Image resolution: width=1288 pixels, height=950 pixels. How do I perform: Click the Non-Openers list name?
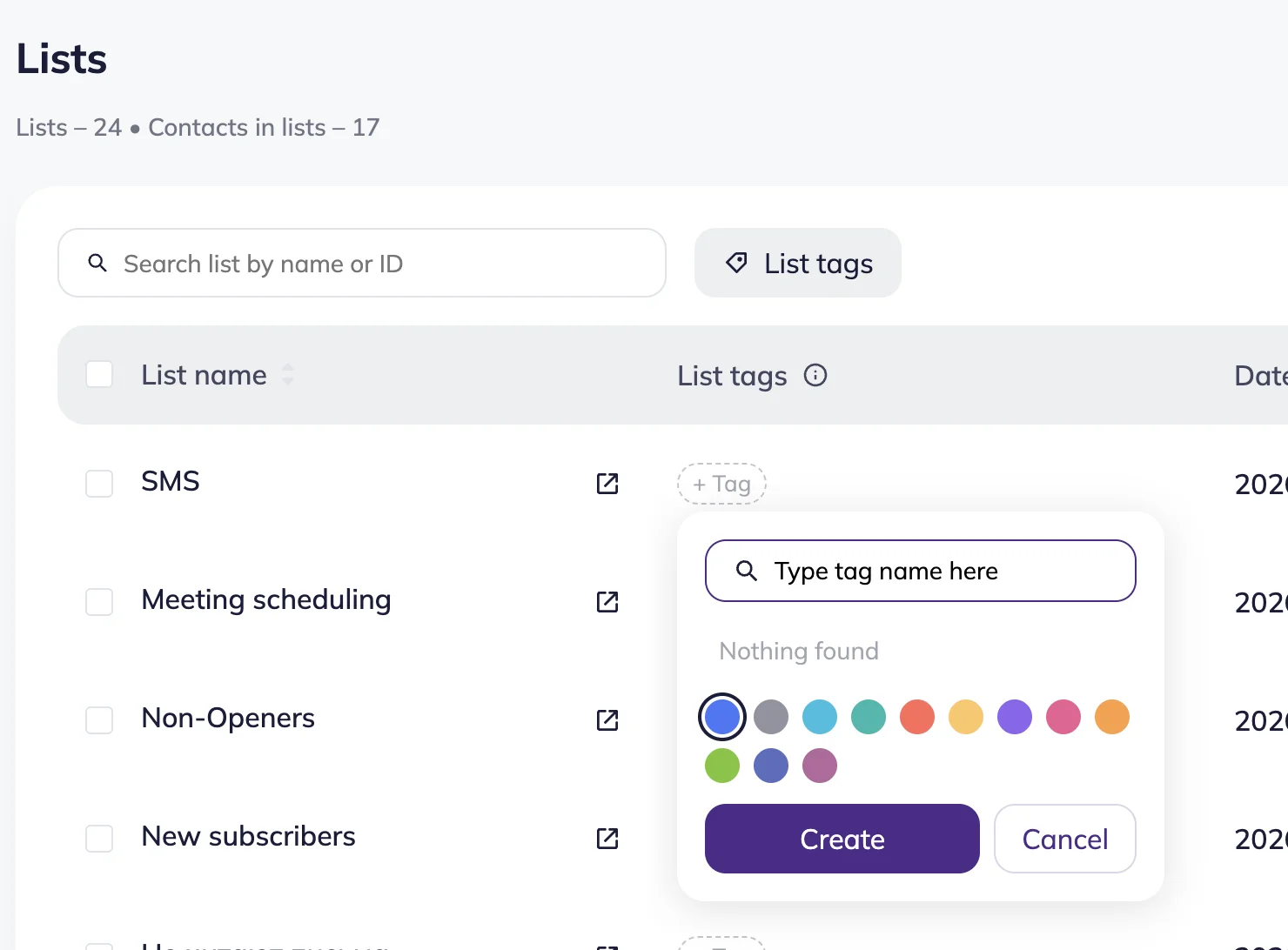(x=228, y=719)
